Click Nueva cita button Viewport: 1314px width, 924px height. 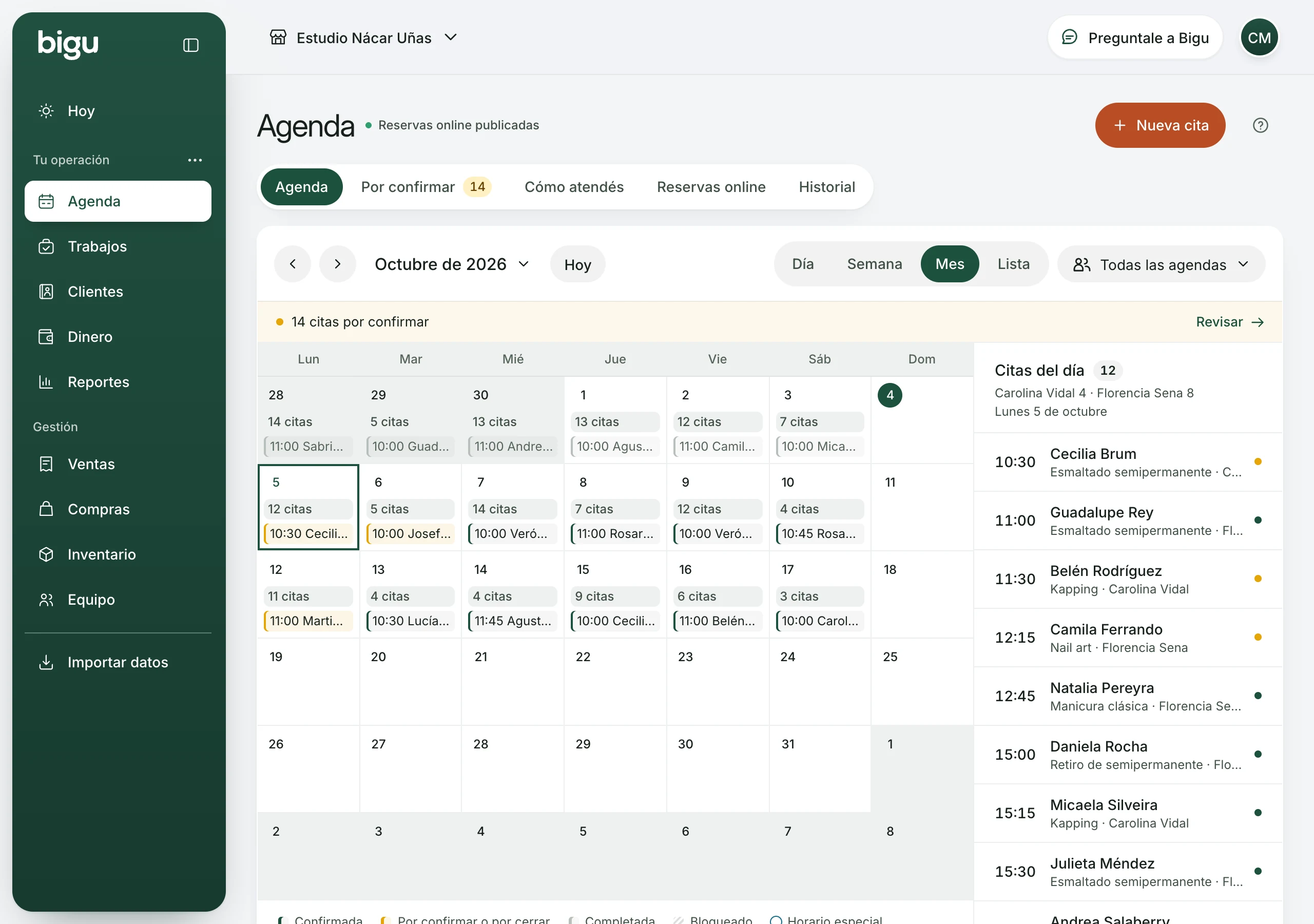click(1160, 125)
